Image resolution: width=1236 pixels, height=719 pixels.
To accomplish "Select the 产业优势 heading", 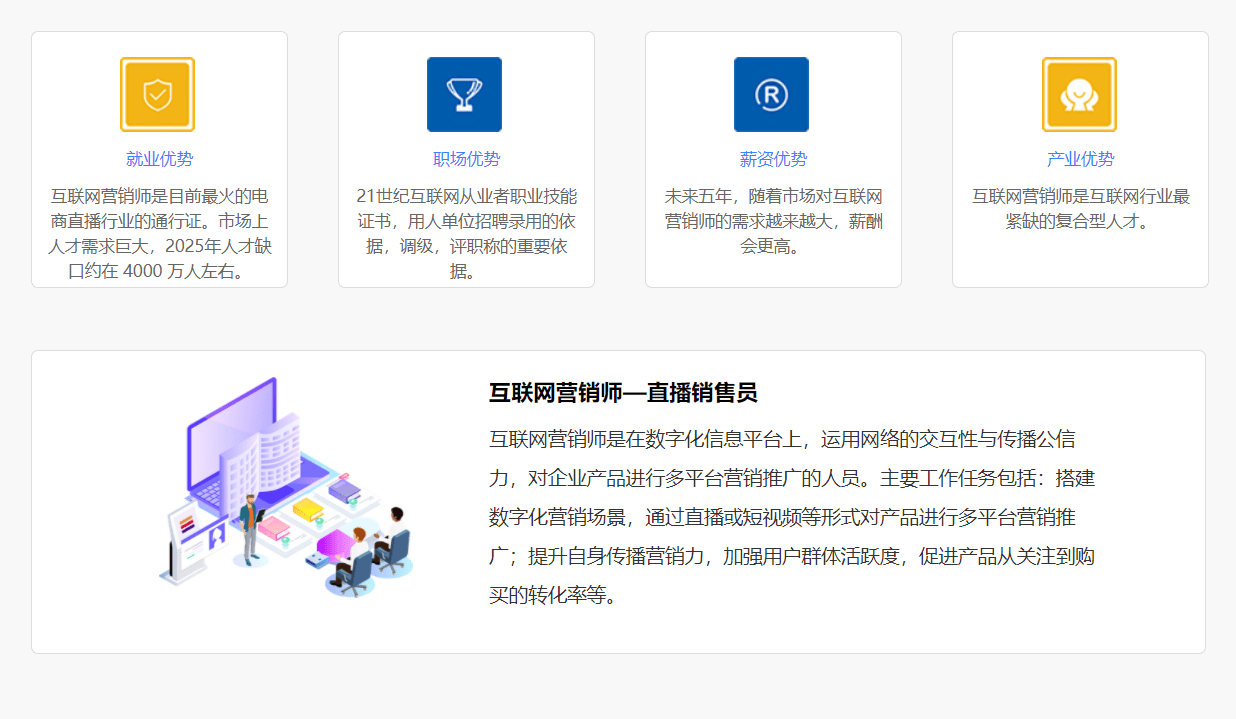I will pyautogui.click(x=1080, y=159).
